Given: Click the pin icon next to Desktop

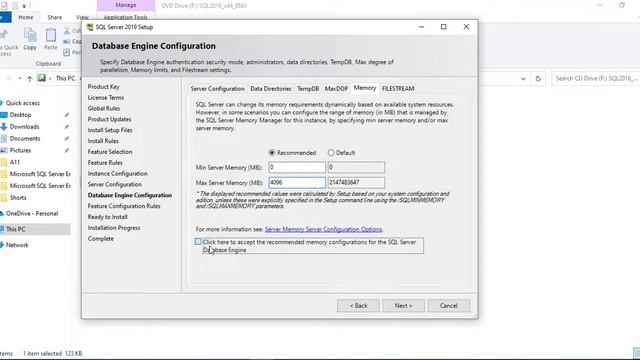Looking at the screenshot, I should (67, 115).
